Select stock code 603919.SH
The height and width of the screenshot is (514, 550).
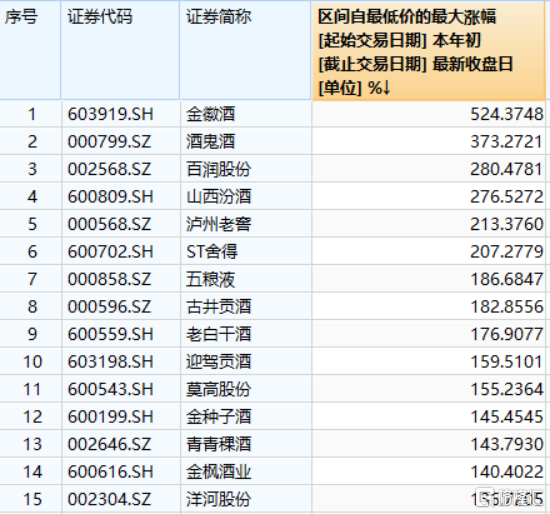point(110,114)
